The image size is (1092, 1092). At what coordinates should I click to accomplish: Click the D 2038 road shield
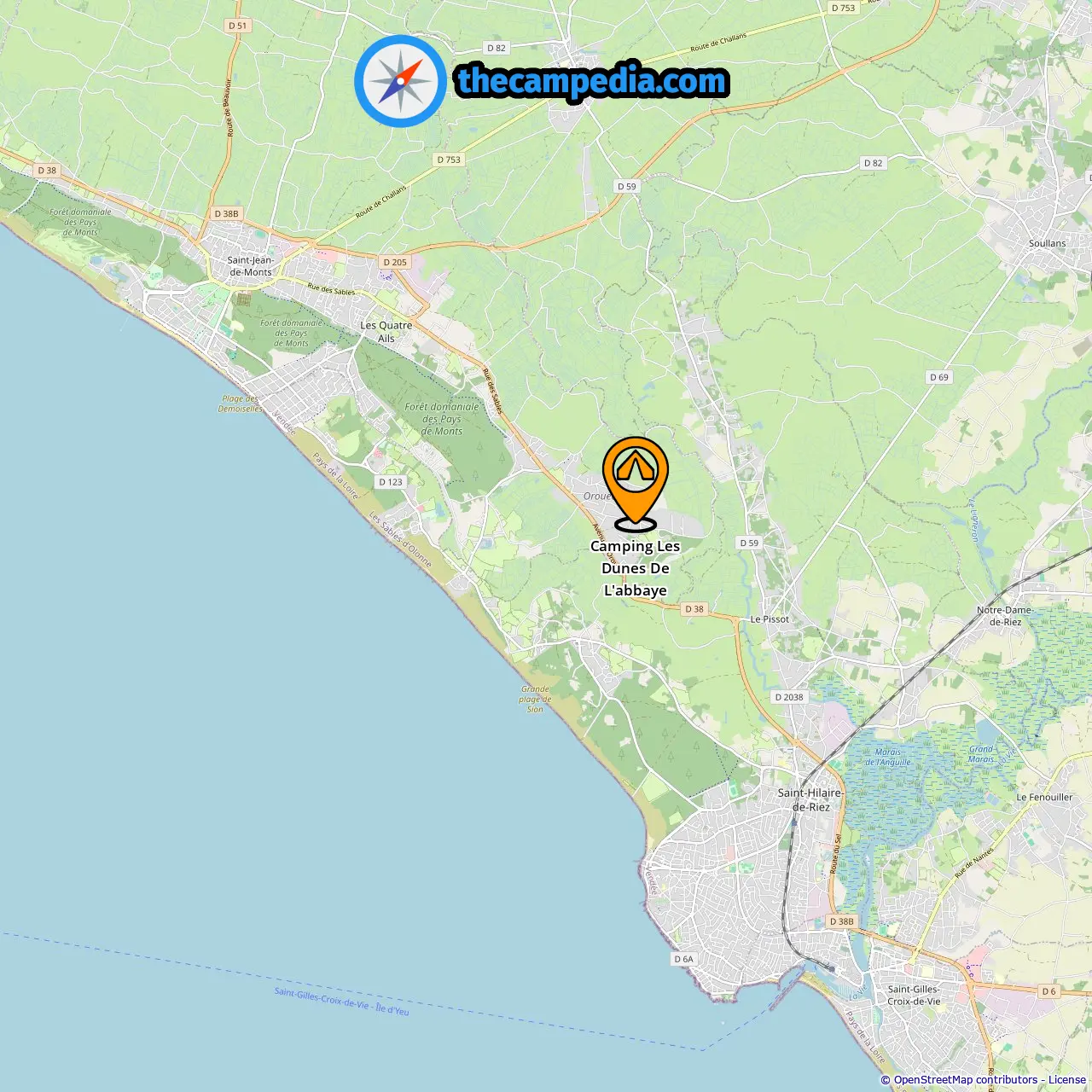coord(789,697)
